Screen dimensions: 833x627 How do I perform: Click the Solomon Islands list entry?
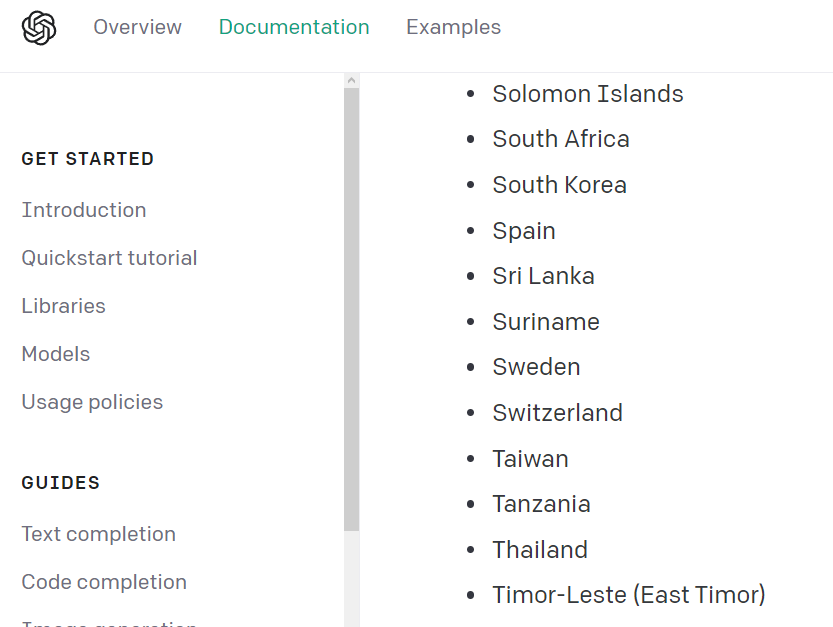(x=587, y=94)
